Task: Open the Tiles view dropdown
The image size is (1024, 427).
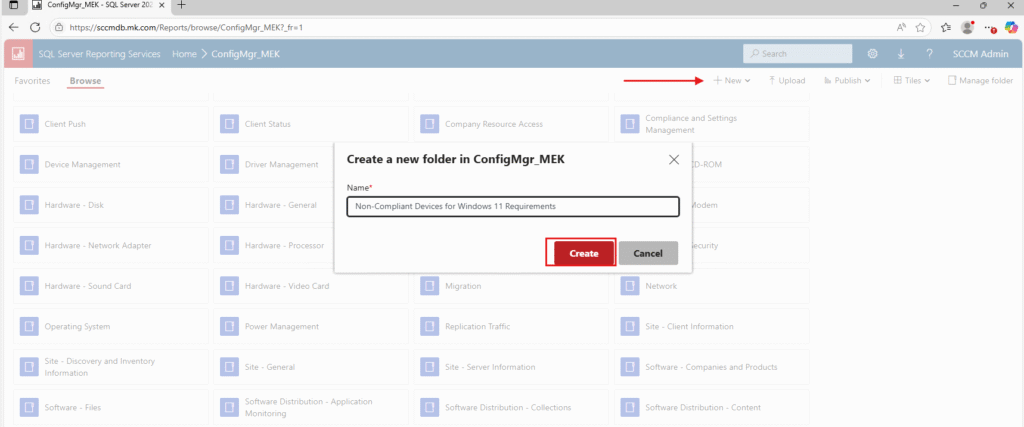Action: click(911, 80)
